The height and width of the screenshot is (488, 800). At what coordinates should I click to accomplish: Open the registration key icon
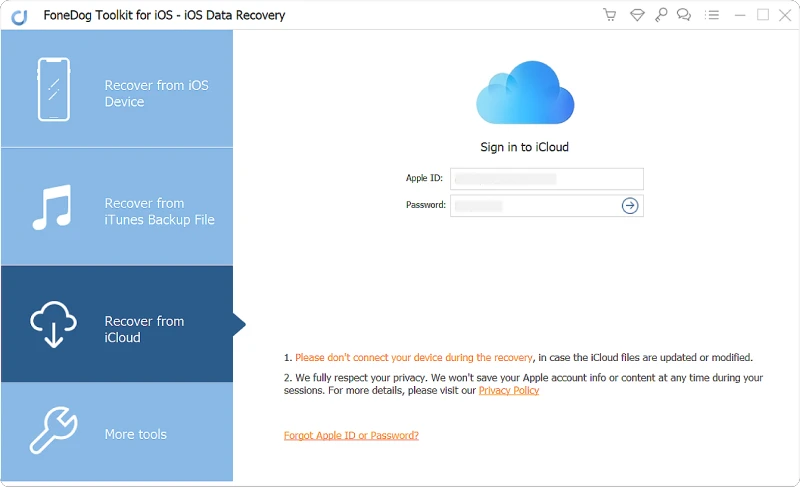pyautogui.click(x=661, y=15)
